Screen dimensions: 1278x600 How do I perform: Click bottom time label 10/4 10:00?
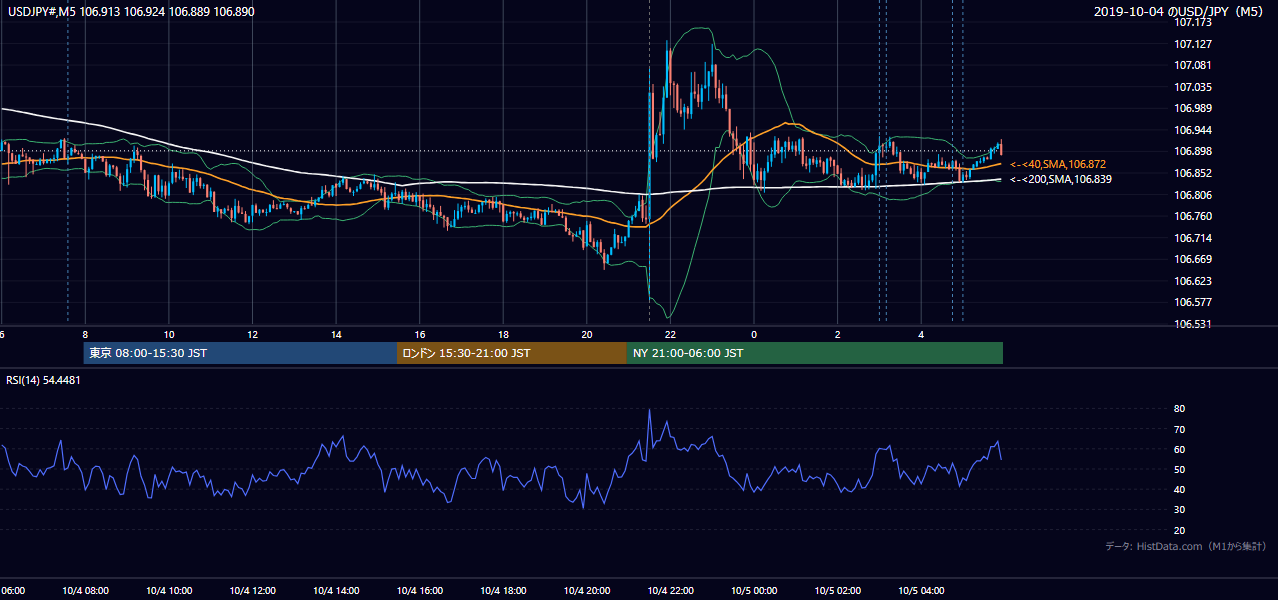(x=169, y=591)
